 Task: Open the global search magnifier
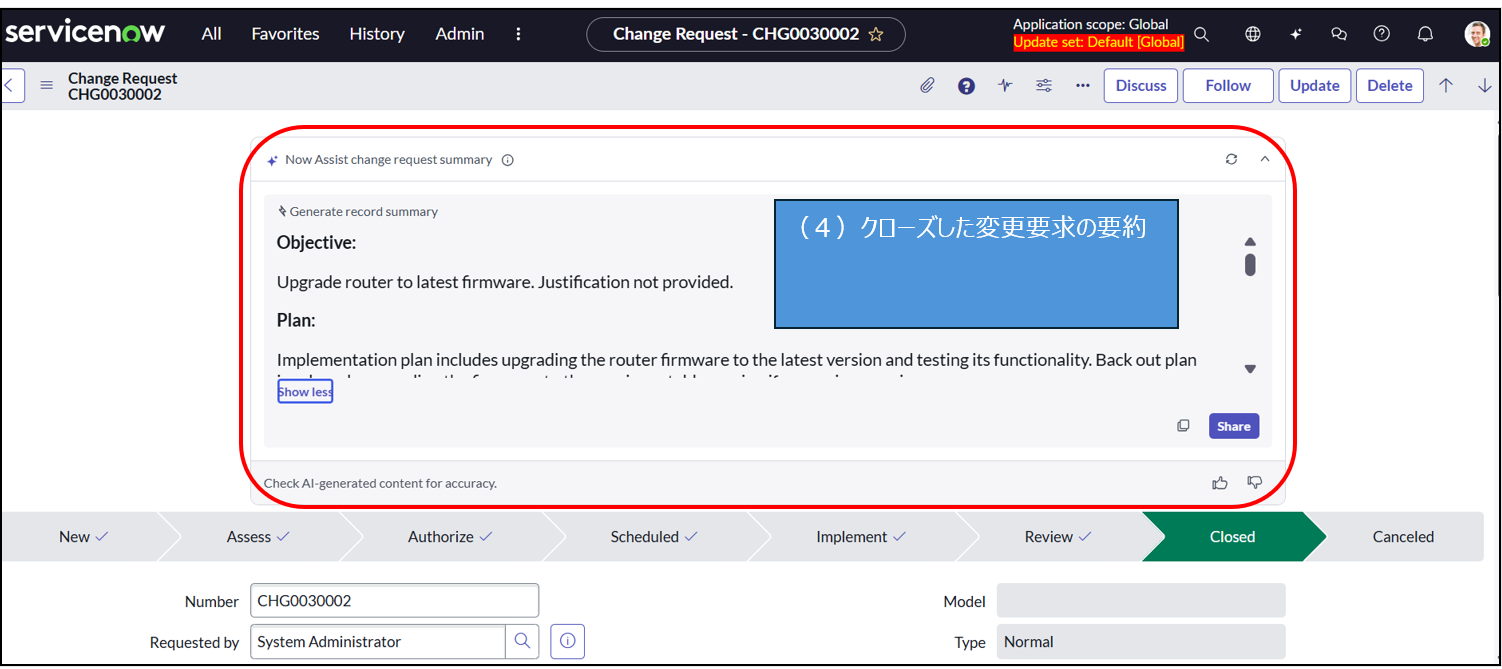click(x=1202, y=34)
